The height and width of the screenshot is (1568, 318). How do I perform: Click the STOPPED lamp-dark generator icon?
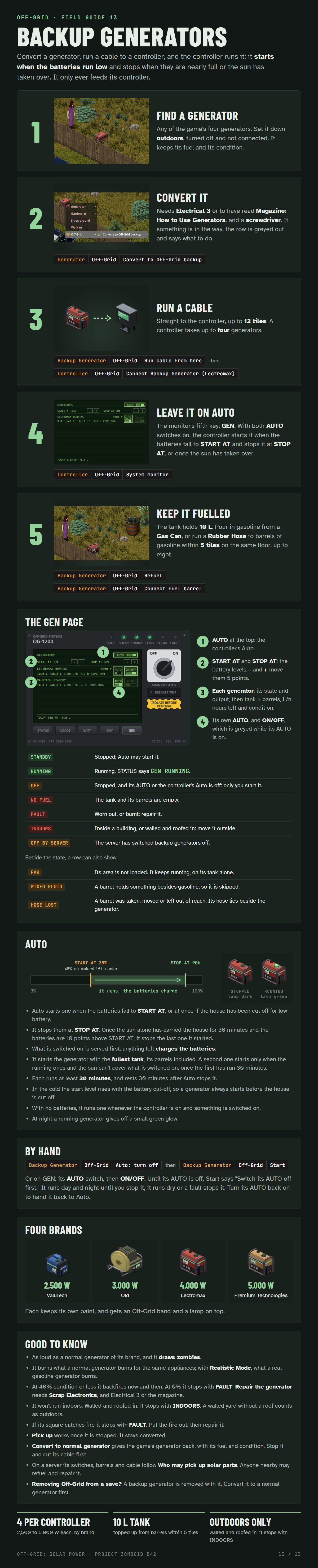click(x=240, y=972)
